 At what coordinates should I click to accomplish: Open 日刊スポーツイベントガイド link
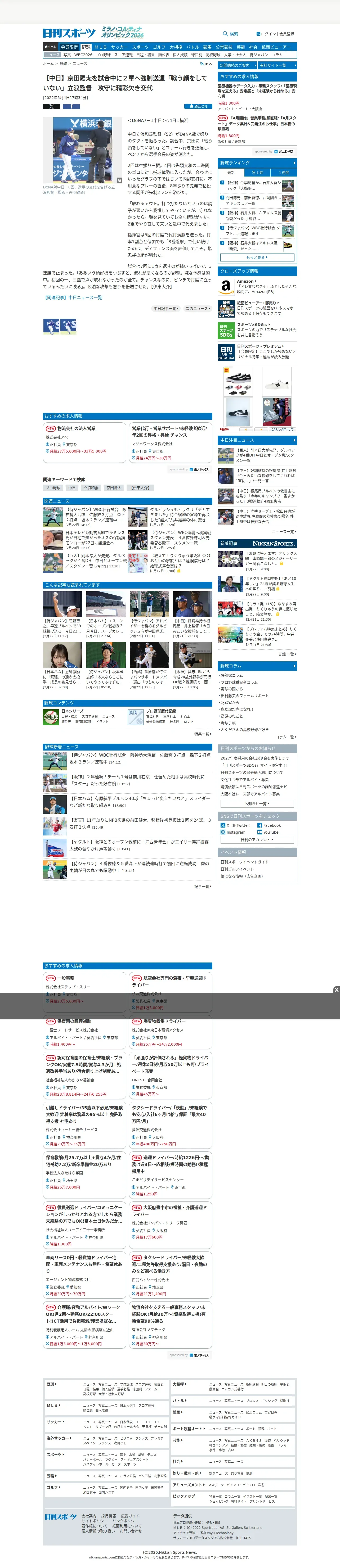coord(244,862)
